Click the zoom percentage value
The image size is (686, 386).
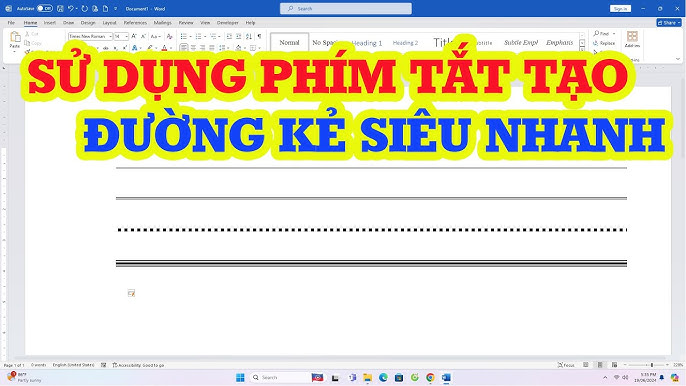pyautogui.click(x=678, y=365)
